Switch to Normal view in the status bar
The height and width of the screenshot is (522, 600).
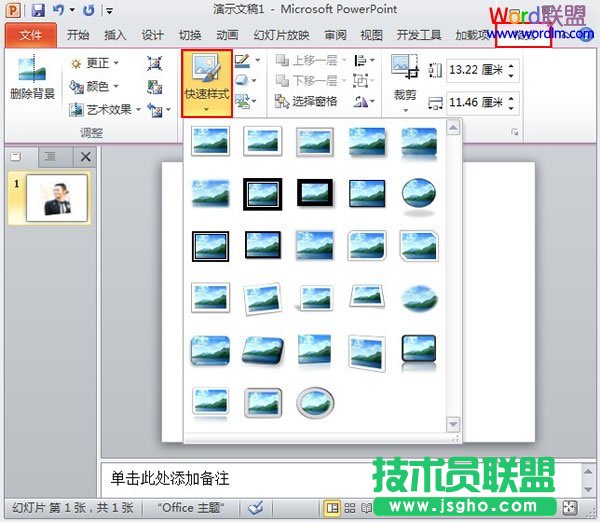click(331, 507)
